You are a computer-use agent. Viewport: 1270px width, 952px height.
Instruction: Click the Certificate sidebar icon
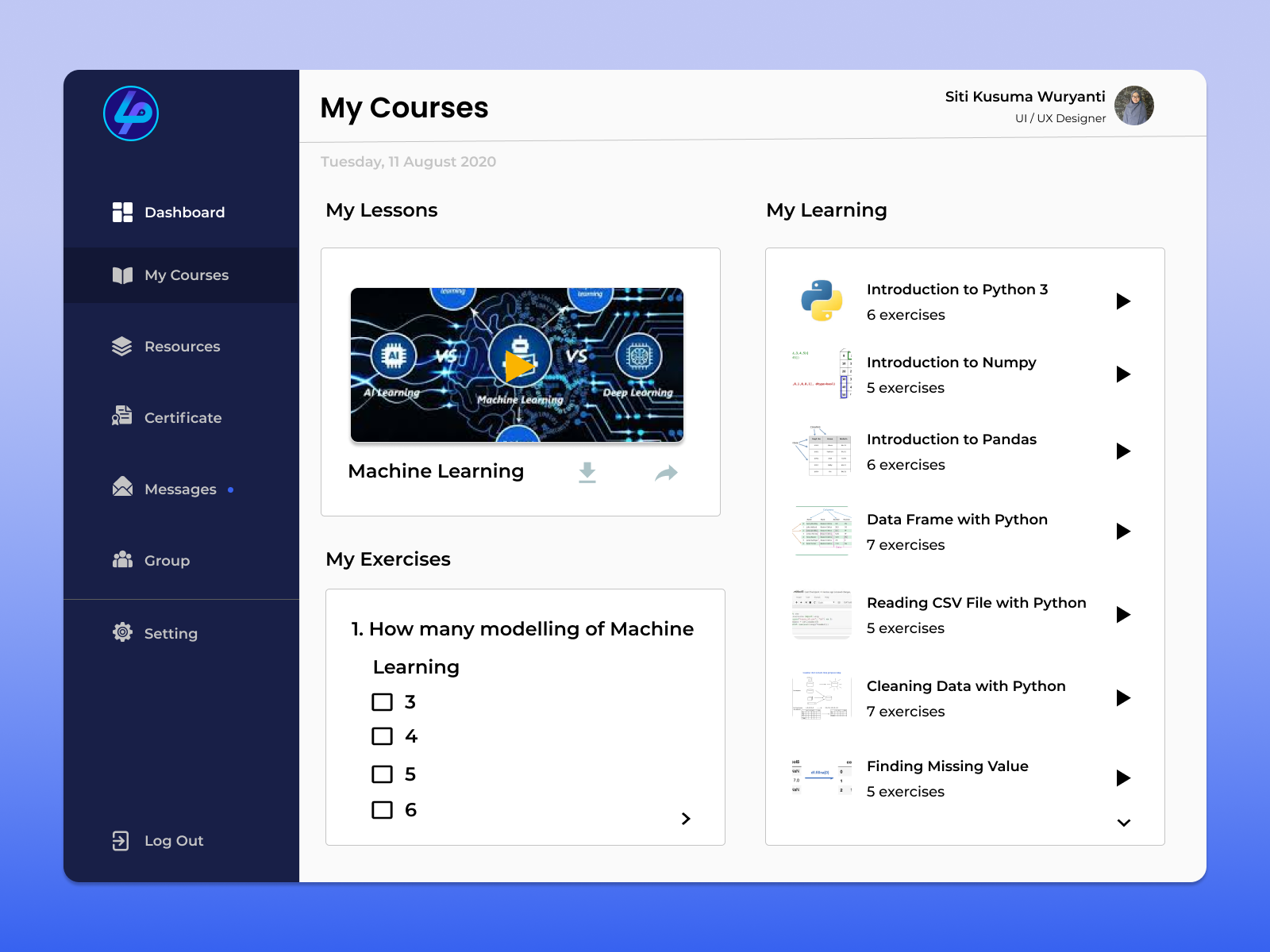coord(122,417)
